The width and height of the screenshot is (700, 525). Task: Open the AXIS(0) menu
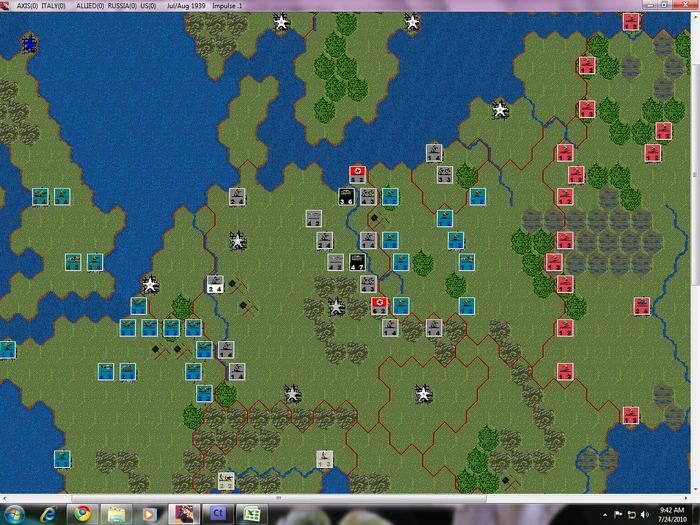(27, 6)
